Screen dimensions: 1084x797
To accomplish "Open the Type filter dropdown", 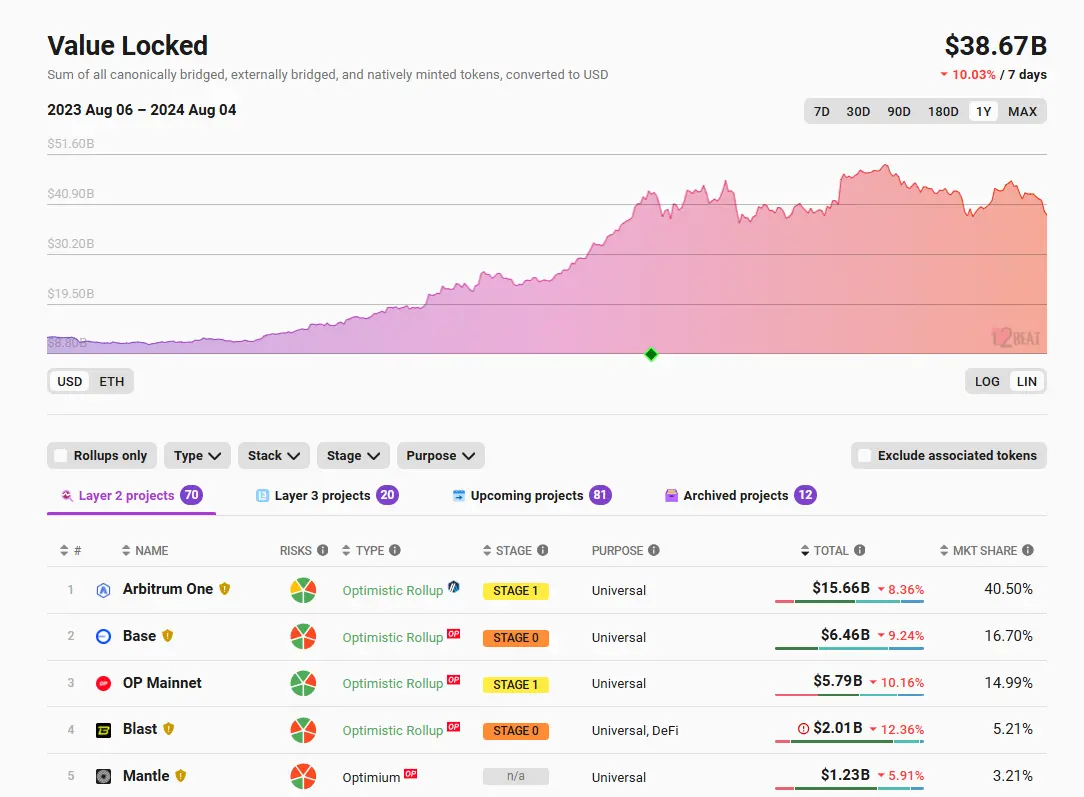I will (197, 456).
